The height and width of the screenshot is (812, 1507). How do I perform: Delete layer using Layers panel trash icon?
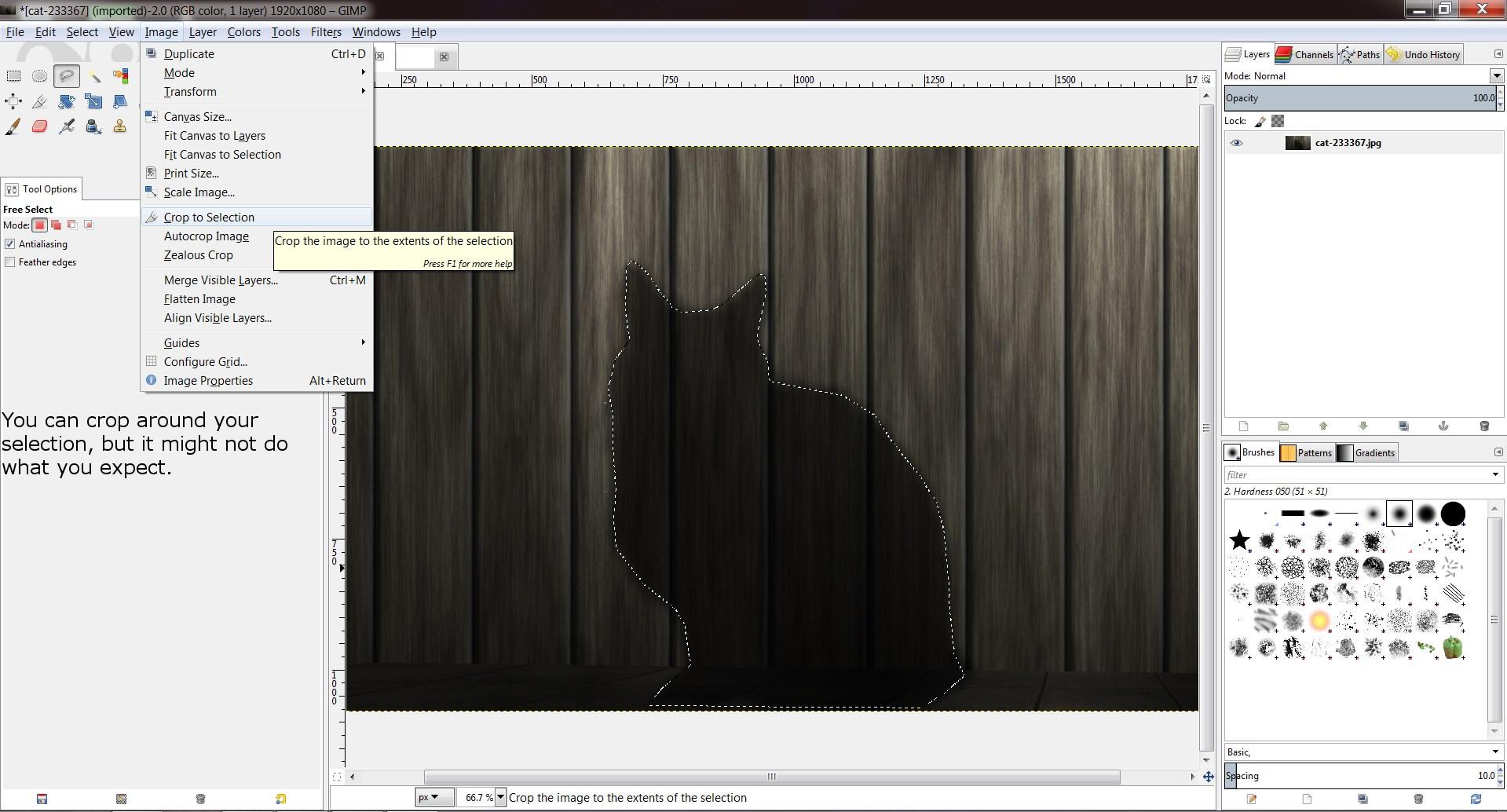1483,426
